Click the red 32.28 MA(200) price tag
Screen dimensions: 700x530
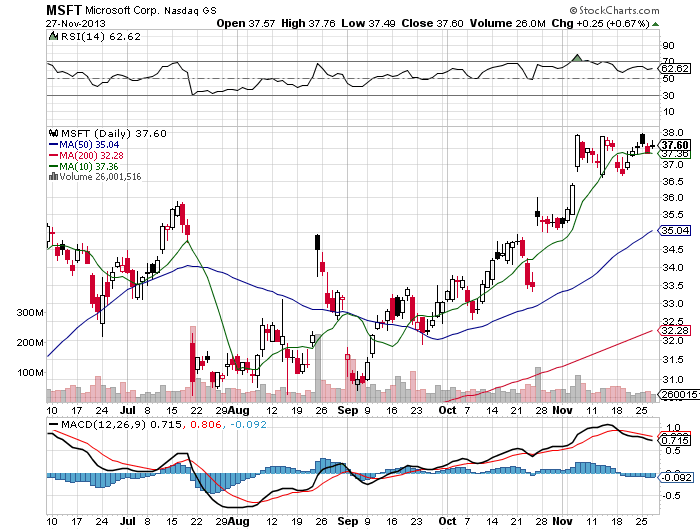coord(675,330)
